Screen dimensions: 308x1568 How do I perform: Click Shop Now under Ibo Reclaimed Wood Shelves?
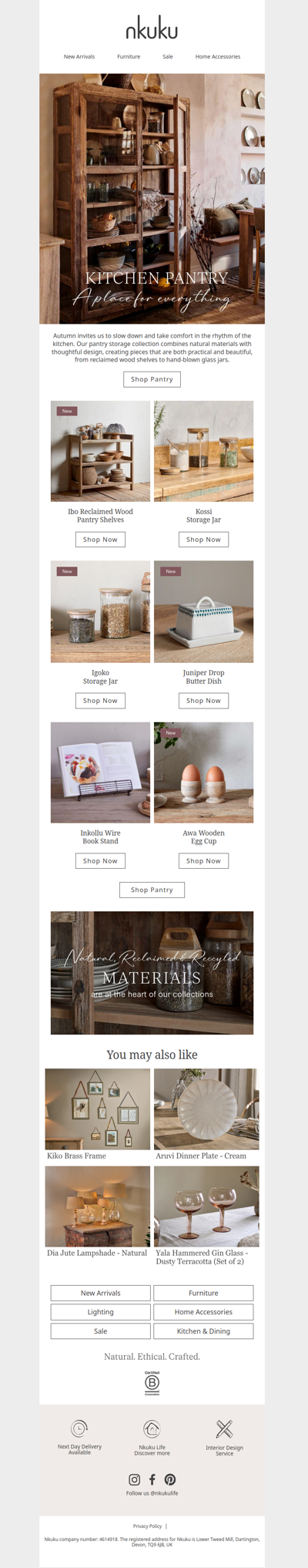(x=100, y=540)
